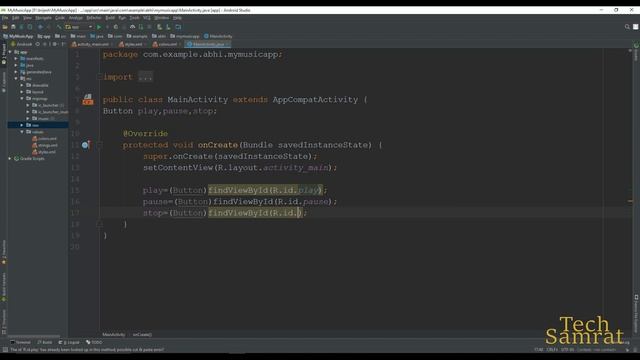Open the Build menu
This screenshot has height=360, width=640.
(x=110, y=18)
